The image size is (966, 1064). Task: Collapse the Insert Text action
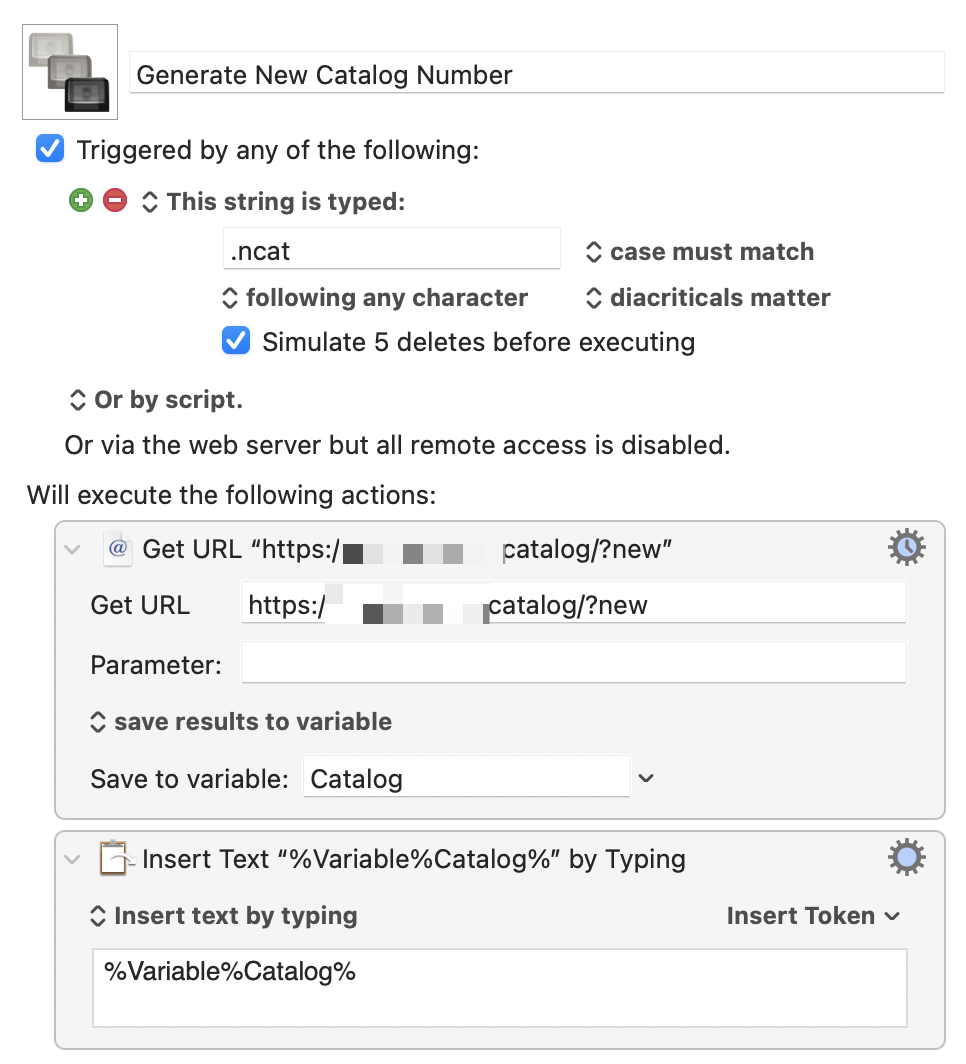tap(73, 859)
